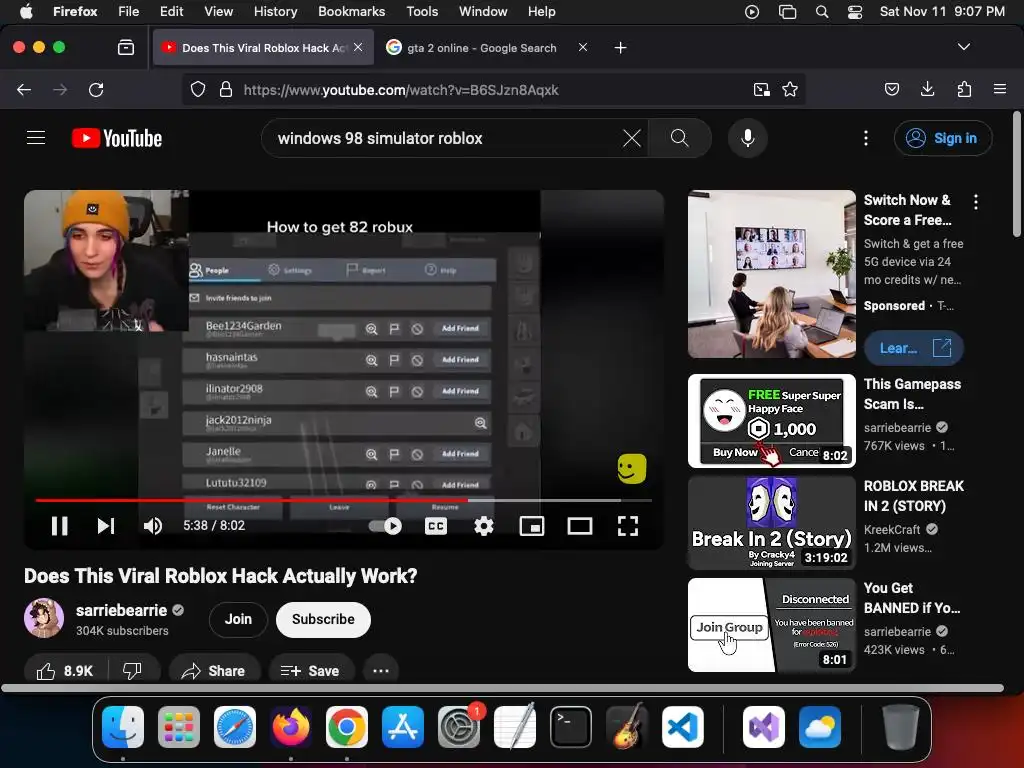Share this video

tap(214, 671)
